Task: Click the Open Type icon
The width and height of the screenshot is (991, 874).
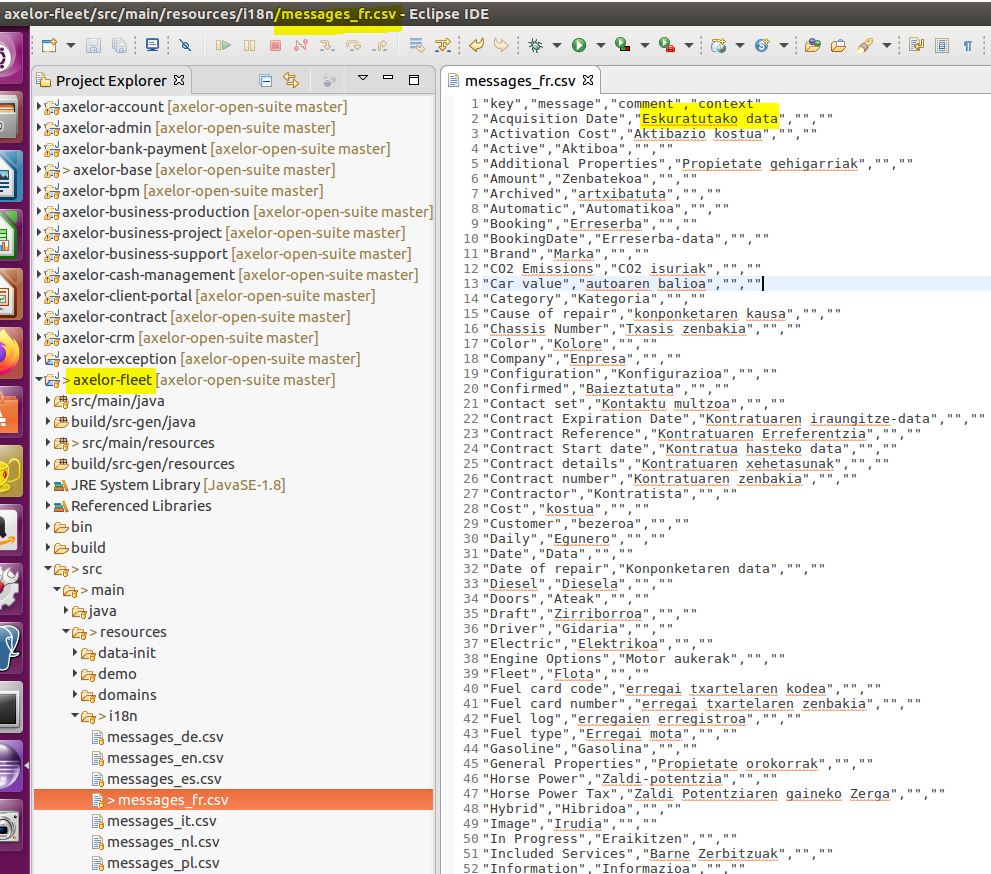Action: [813, 46]
